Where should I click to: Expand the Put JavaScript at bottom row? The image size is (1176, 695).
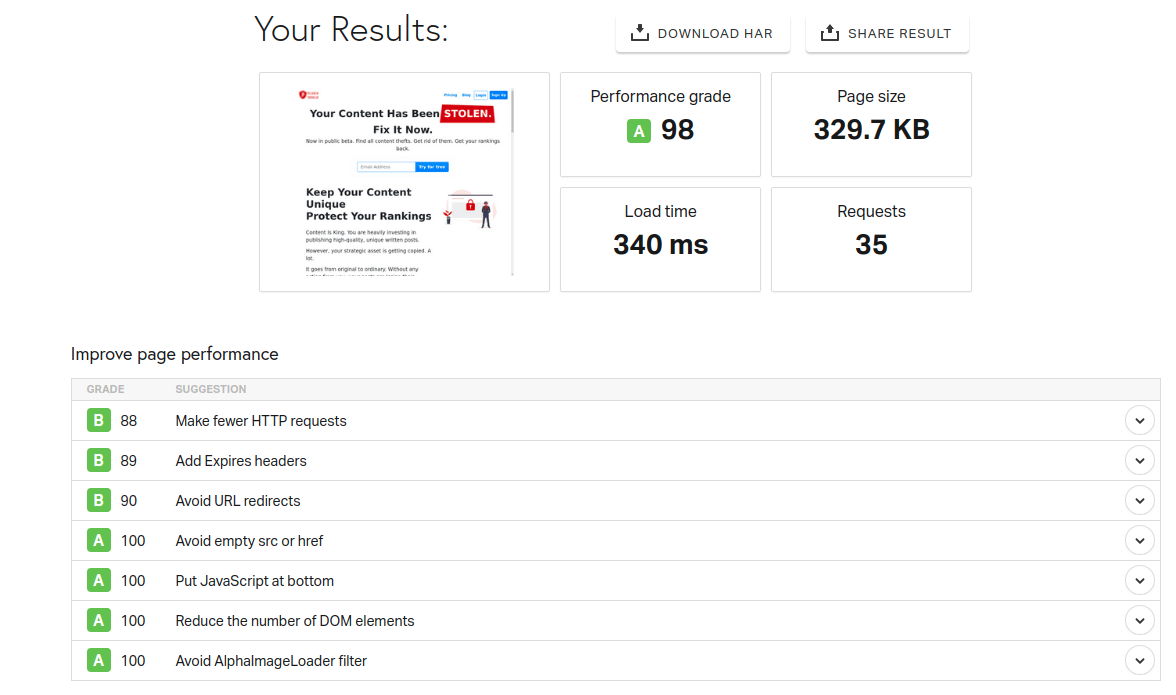pos(1139,580)
